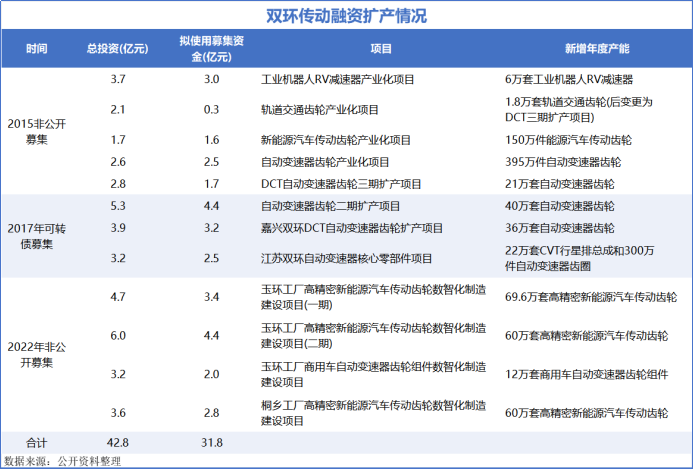Select raised funds 2.0 in the 商用车 row
This screenshot has width=694, height=470.
tap(212, 374)
